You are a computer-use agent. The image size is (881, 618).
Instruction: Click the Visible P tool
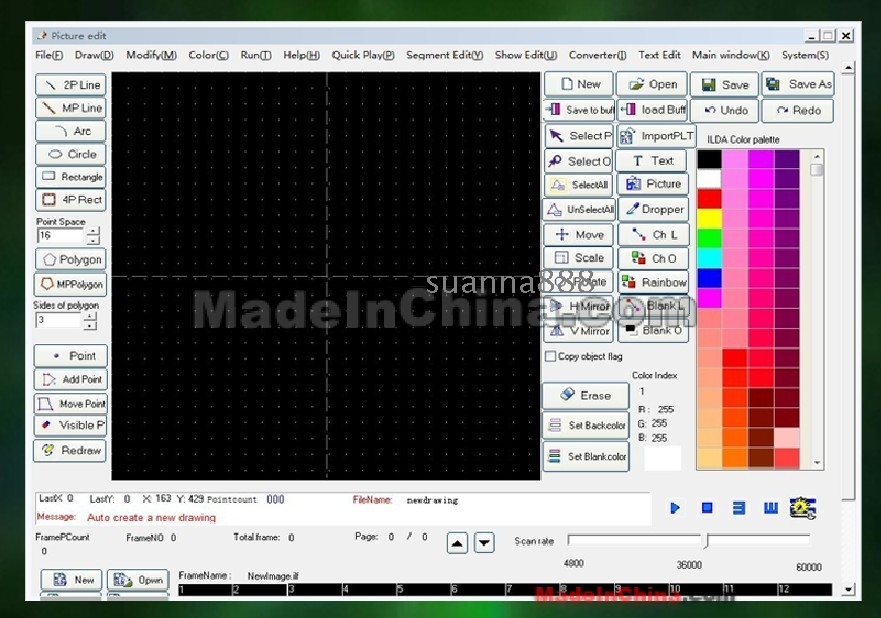coord(71,425)
